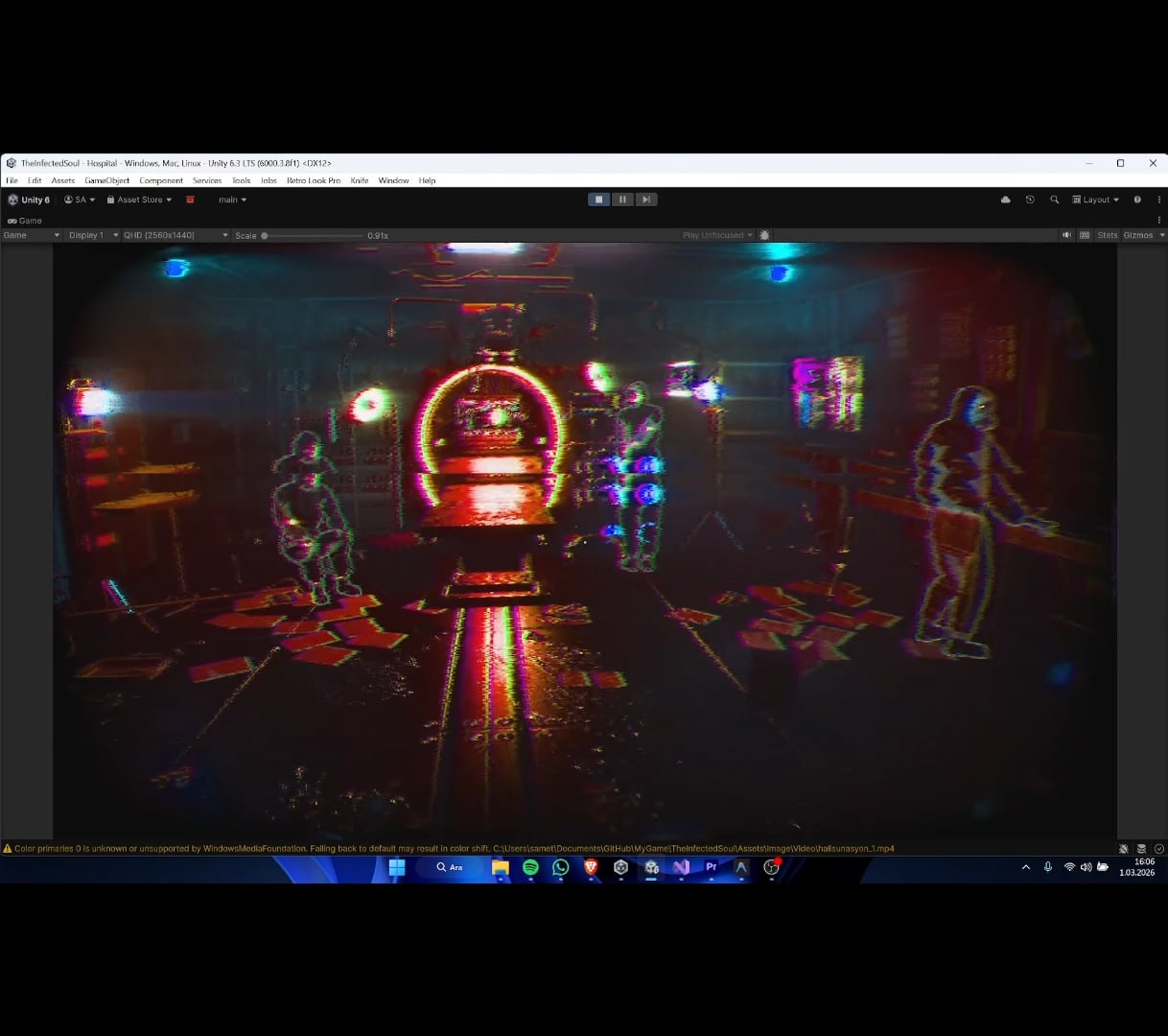
Task: Open Spotify from the Windows taskbar
Action: (x=530, y=867)
